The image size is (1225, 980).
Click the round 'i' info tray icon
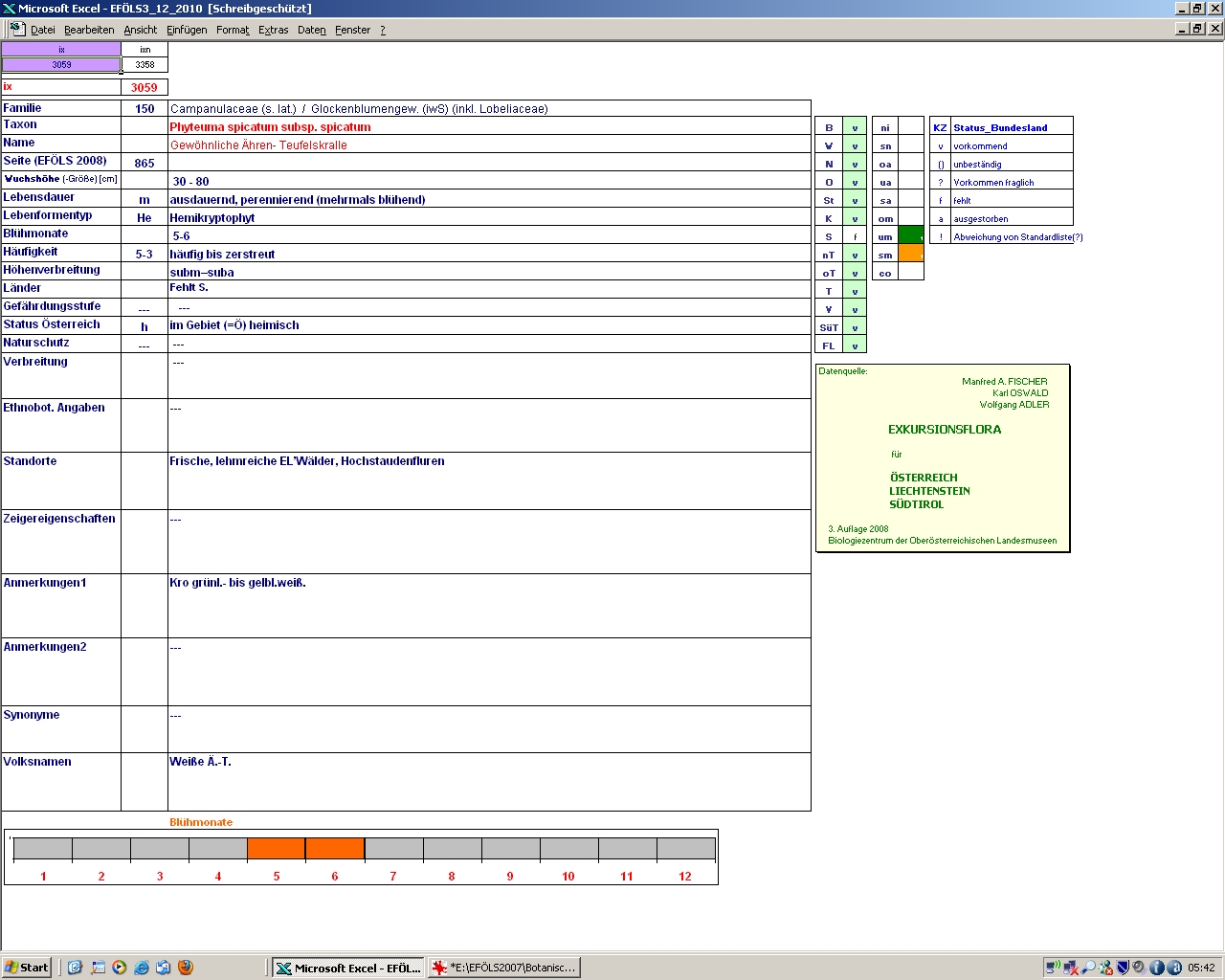pyautogui.click(x=1156, y=968)
